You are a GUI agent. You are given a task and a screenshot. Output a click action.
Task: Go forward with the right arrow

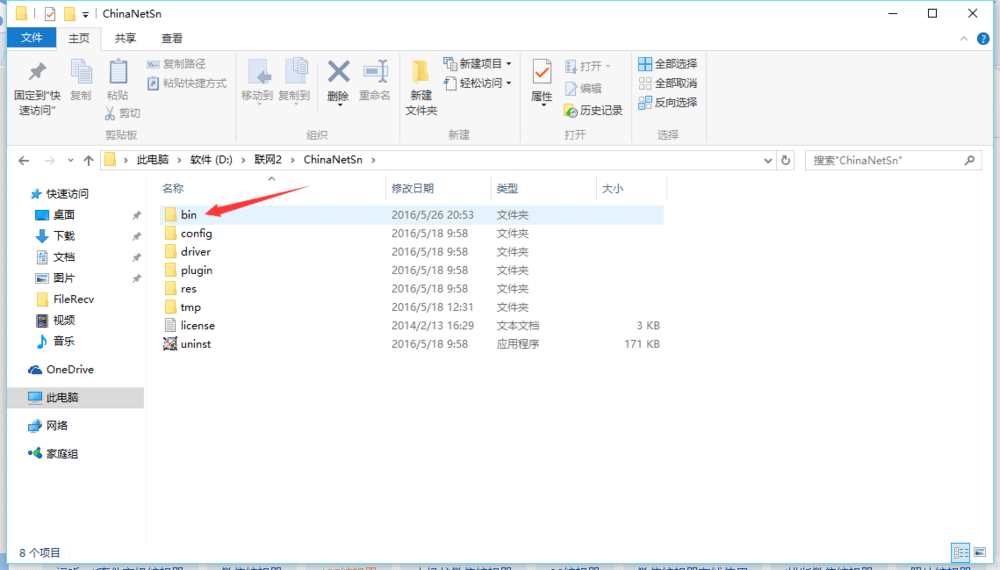click(49, 160)
